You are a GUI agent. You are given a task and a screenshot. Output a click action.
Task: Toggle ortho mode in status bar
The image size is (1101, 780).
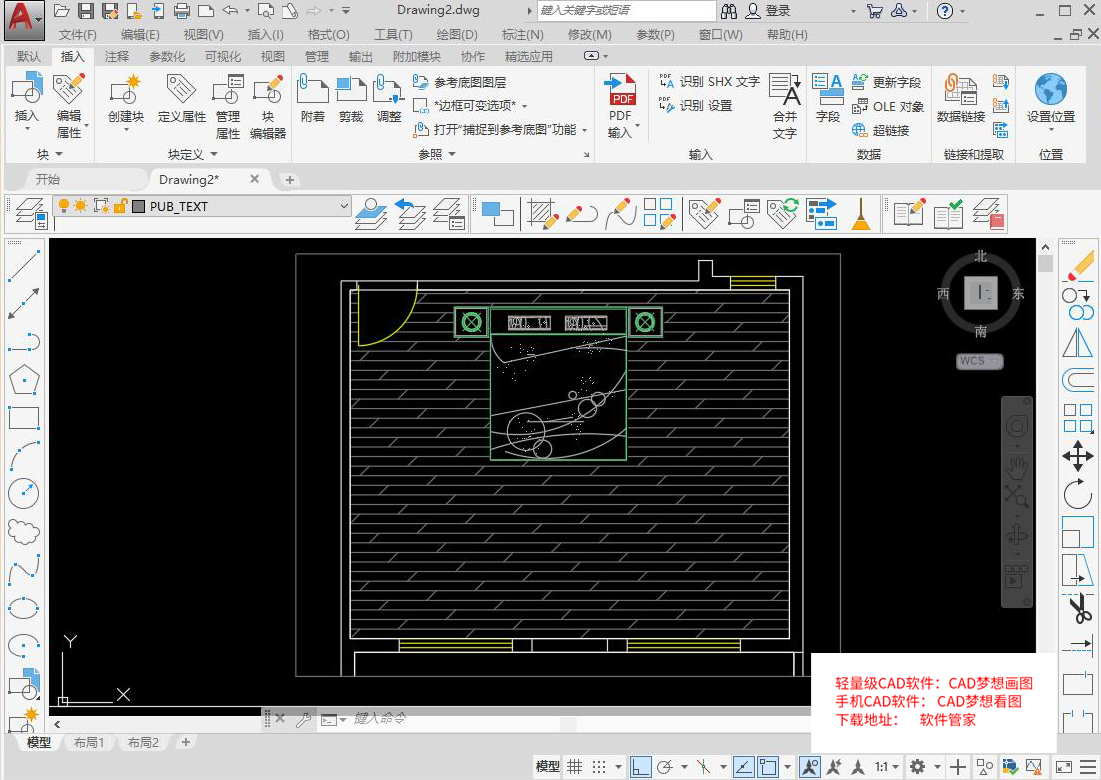coord(640,767)
